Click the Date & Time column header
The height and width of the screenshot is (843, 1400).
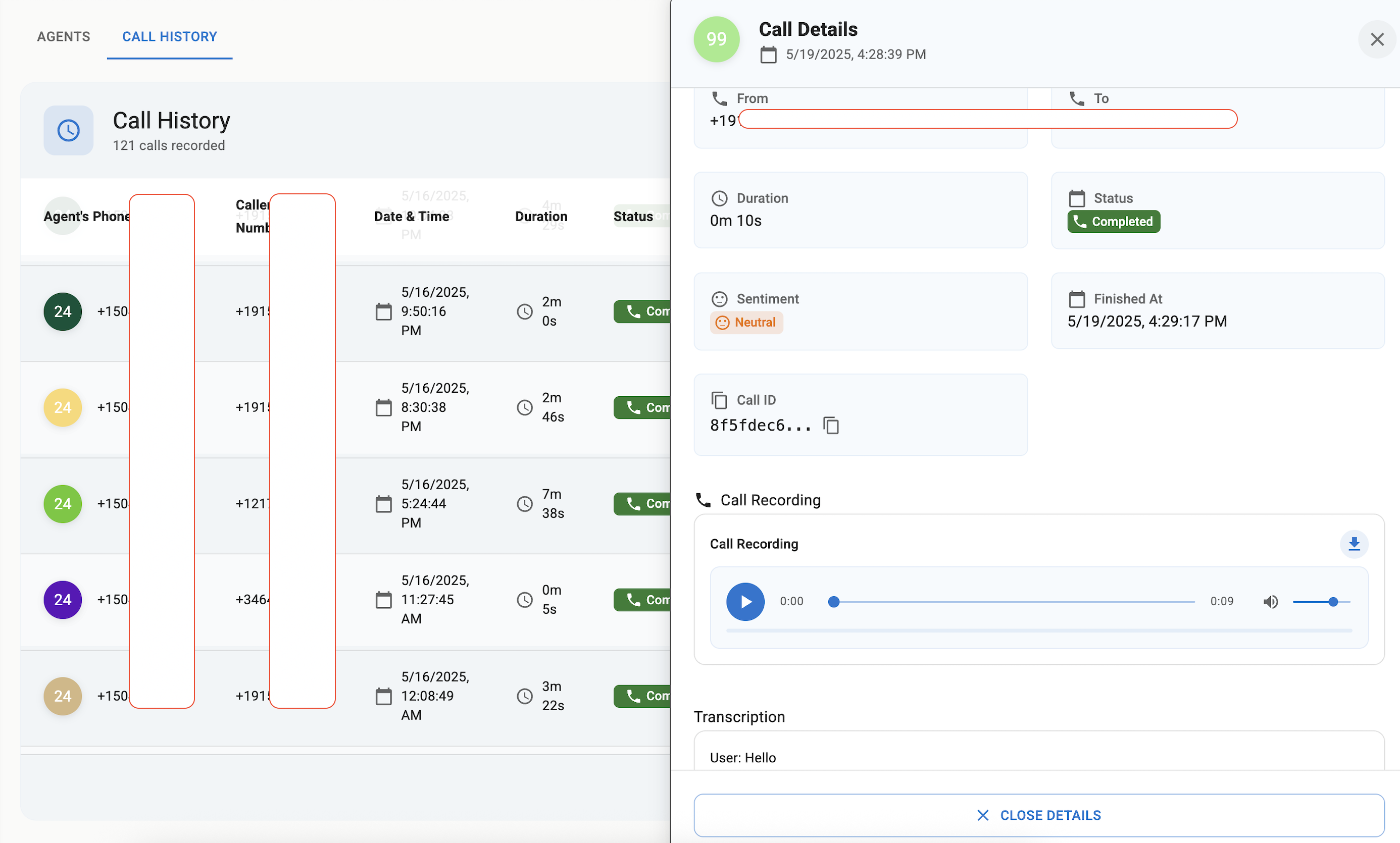coord(411,217)
